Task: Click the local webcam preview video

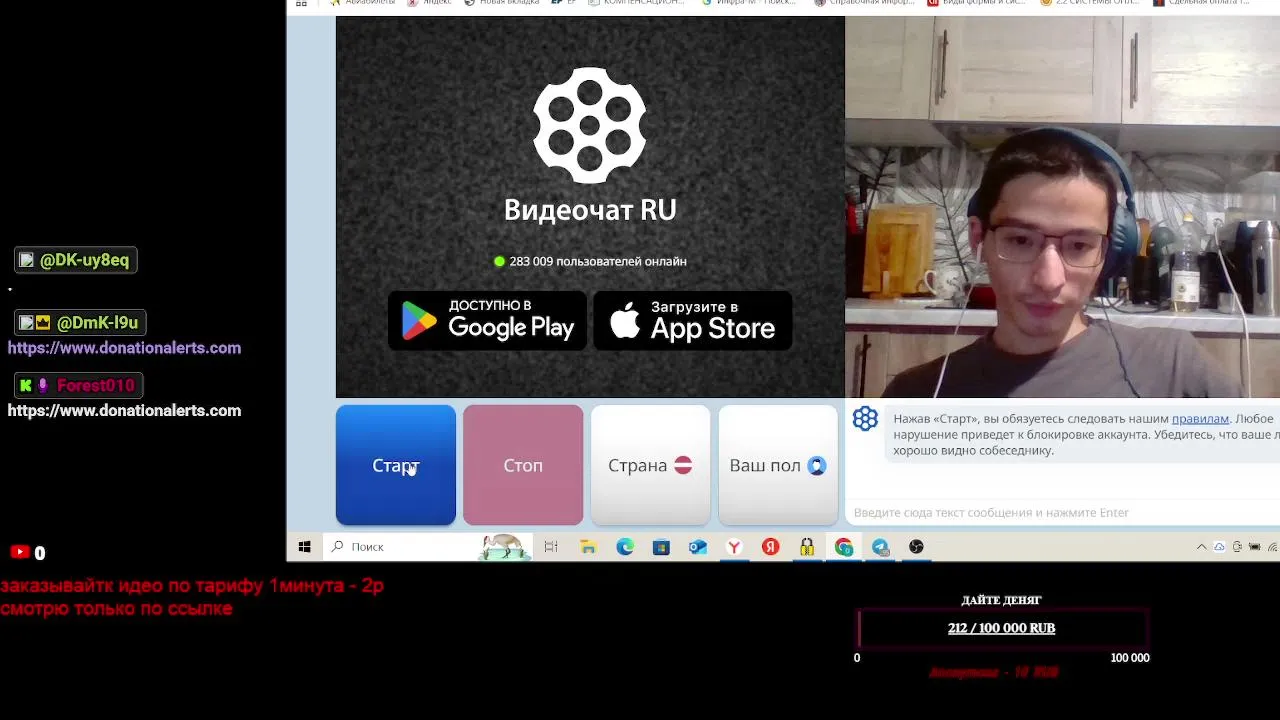Action: pos(1062,207)
